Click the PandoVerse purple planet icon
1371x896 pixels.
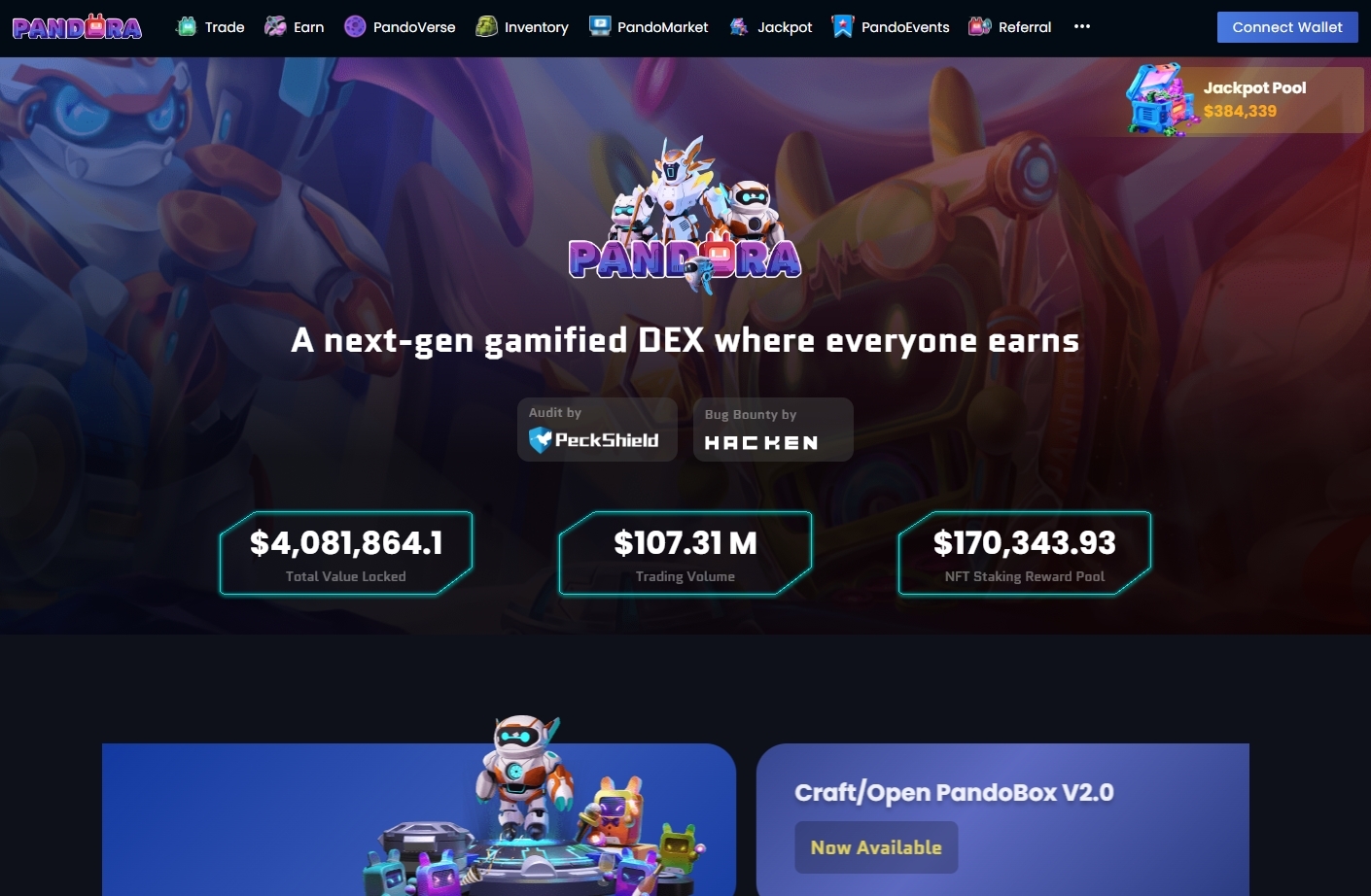[355, 27]
